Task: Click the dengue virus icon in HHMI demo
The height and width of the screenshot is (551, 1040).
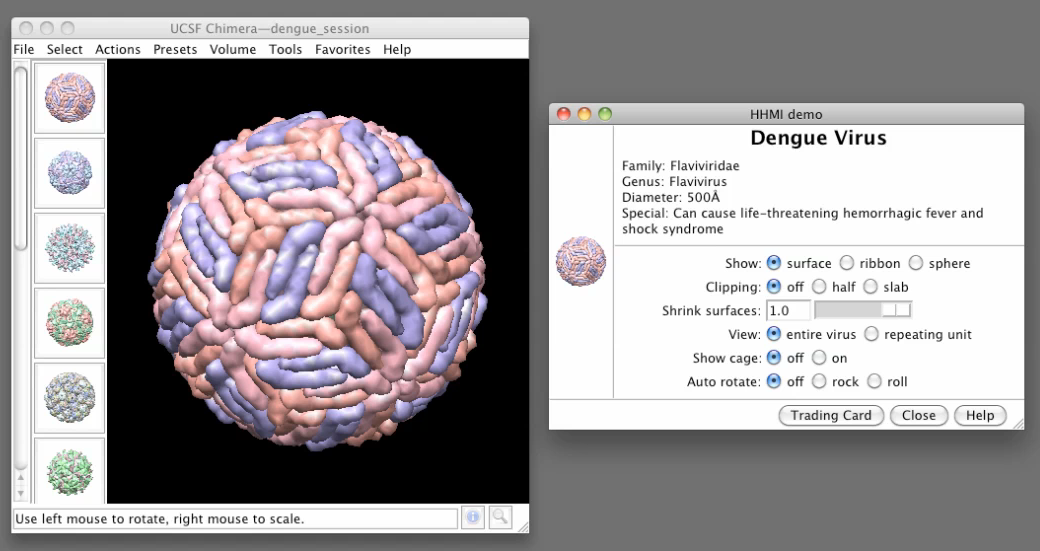Action: click(581, 261)
